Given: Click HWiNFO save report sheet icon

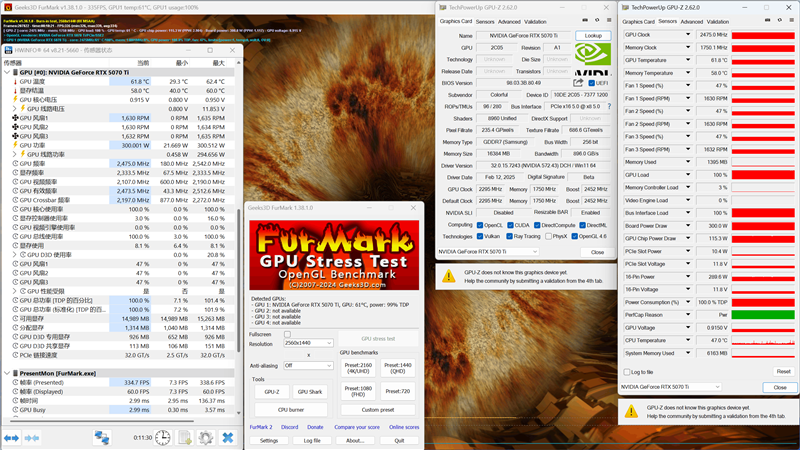Looking at the screenshot, I should 185,437.
